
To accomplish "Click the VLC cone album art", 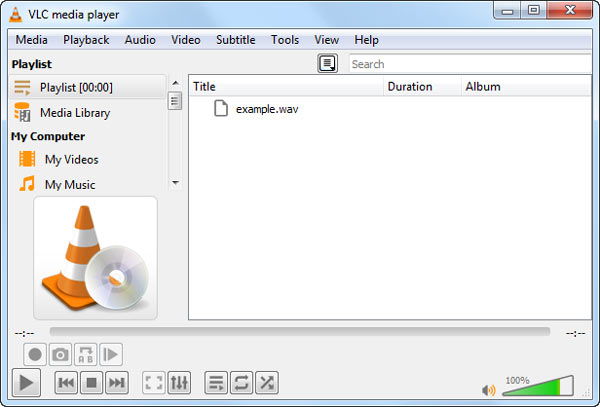I will coord(95,258).
